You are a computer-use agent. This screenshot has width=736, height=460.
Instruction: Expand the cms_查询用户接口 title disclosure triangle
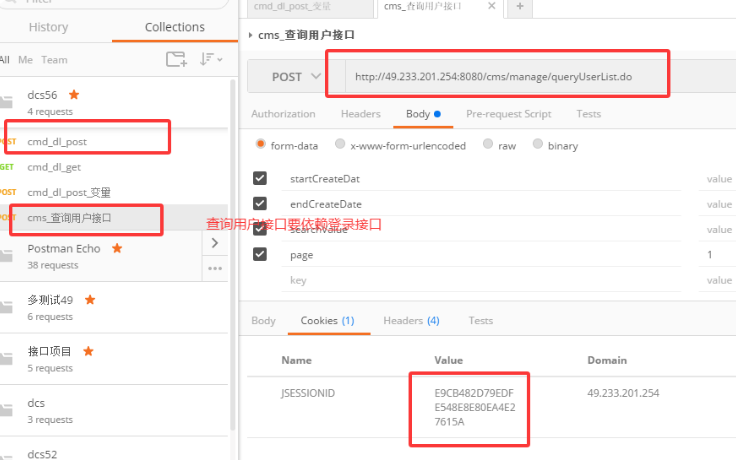(250, 35)
